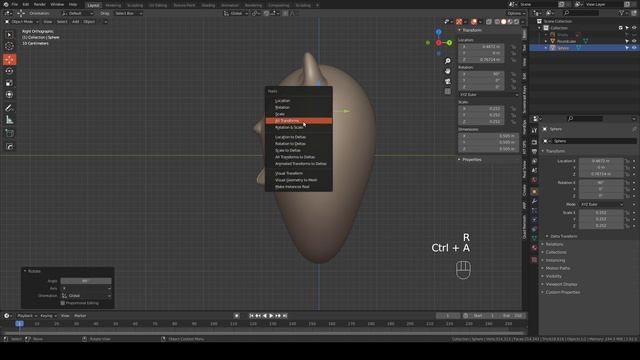Click Scale X field in properties panel

point(601,213)
